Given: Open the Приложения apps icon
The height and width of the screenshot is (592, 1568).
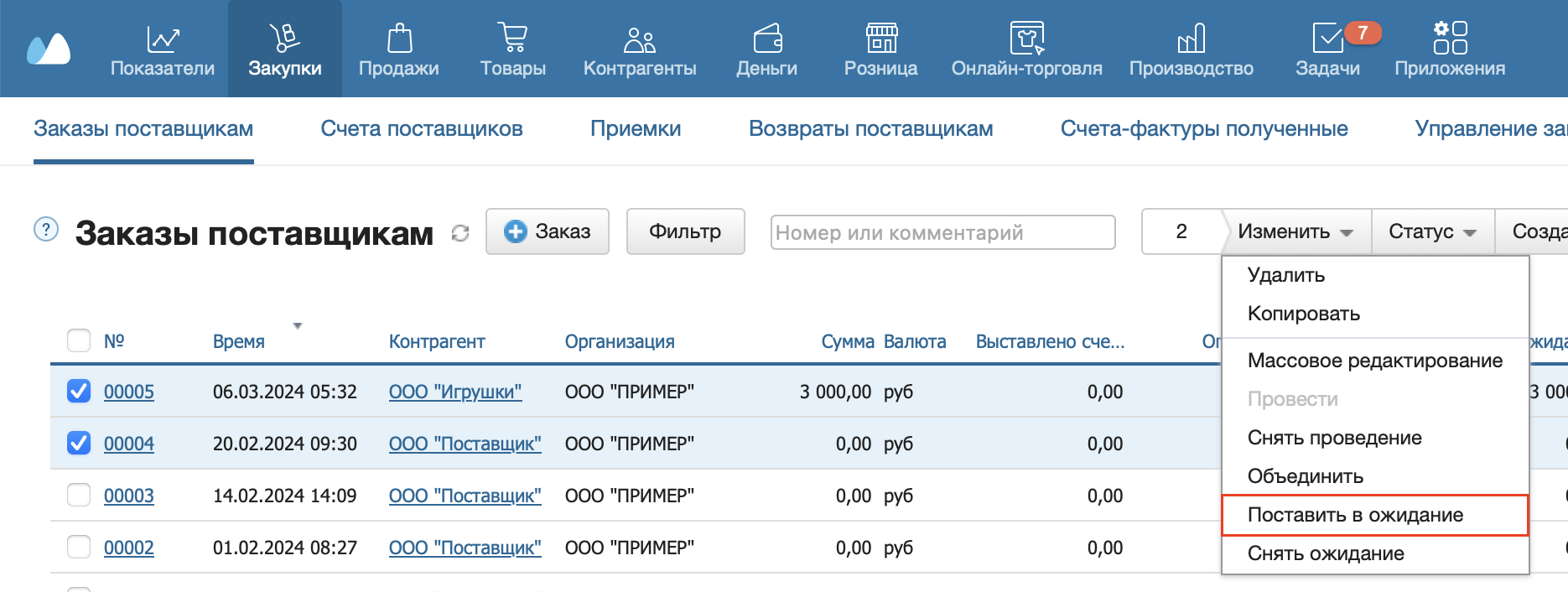Looking at the screenshot, I should point(1450,38).
